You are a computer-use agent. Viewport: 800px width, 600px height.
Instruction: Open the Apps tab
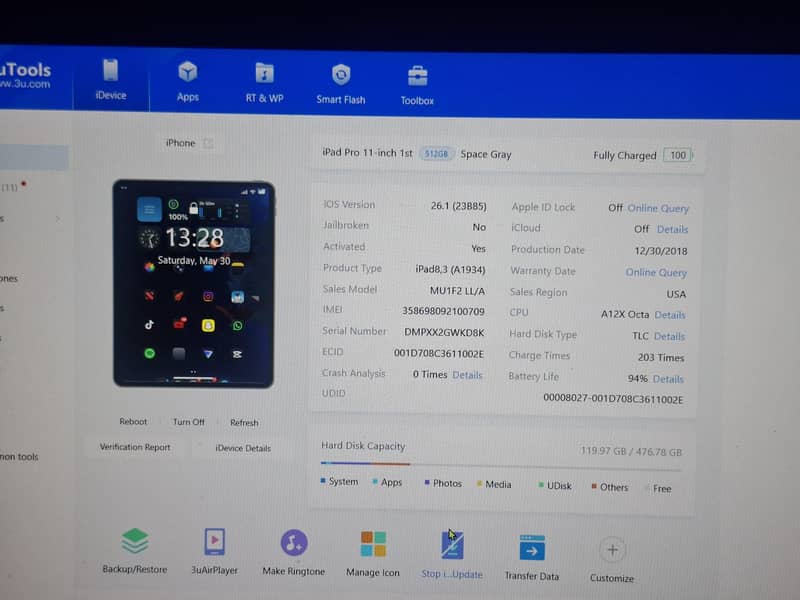click(188, 81)
